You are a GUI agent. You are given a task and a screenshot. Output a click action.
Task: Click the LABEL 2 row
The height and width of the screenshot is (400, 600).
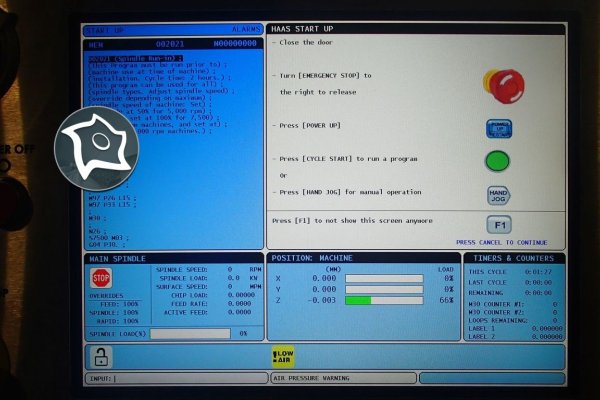(515, 337)
